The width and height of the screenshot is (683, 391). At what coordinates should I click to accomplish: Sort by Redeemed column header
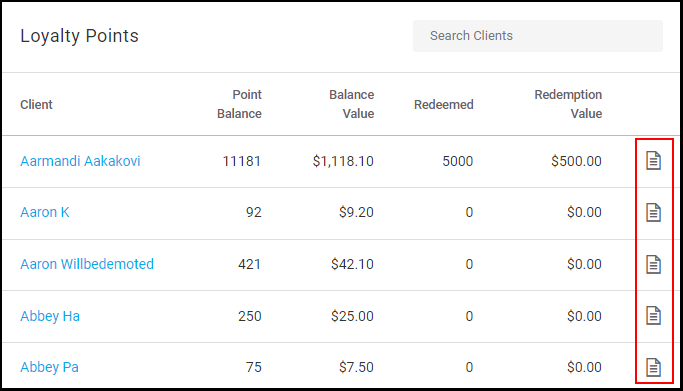coord(443,104)
